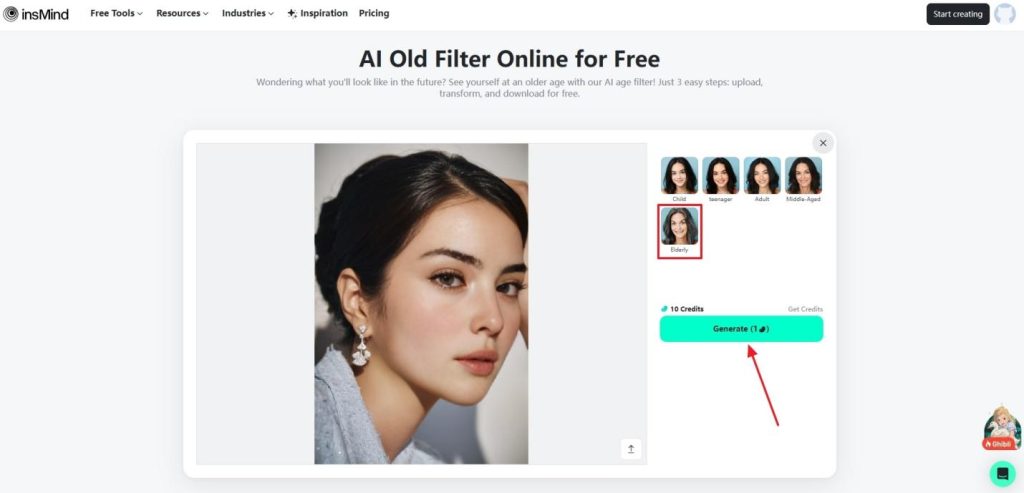Click the green credits leaf icon
The height and width of the screenshot is (493, 1024).
(x=664, y=309)
